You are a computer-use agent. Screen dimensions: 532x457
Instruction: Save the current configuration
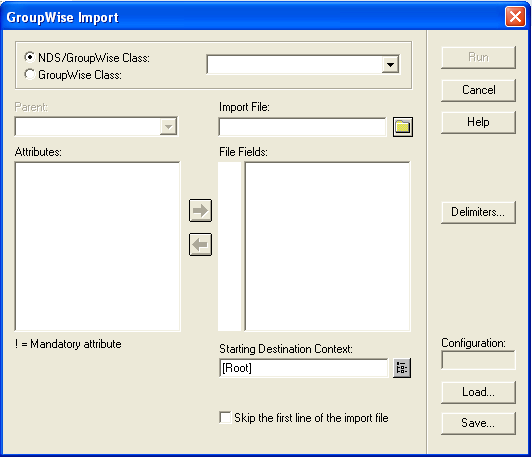coord(478,423)
